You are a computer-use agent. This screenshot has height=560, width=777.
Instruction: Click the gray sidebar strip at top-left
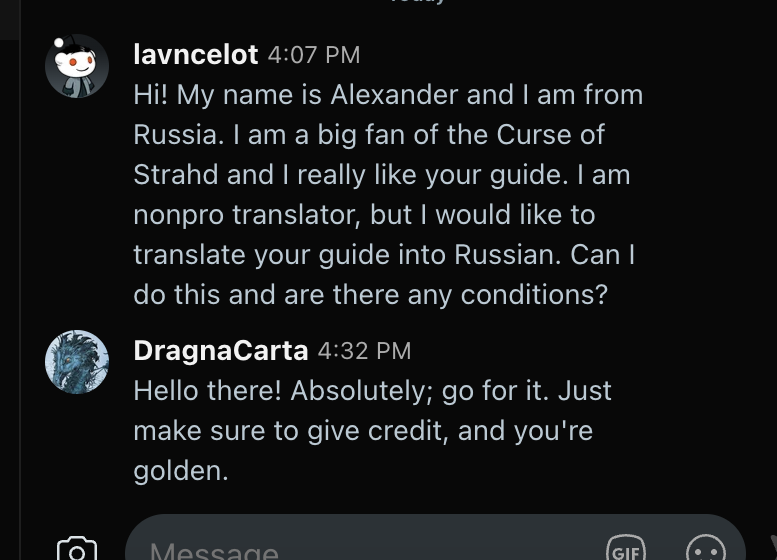click(x=10, y=20)
